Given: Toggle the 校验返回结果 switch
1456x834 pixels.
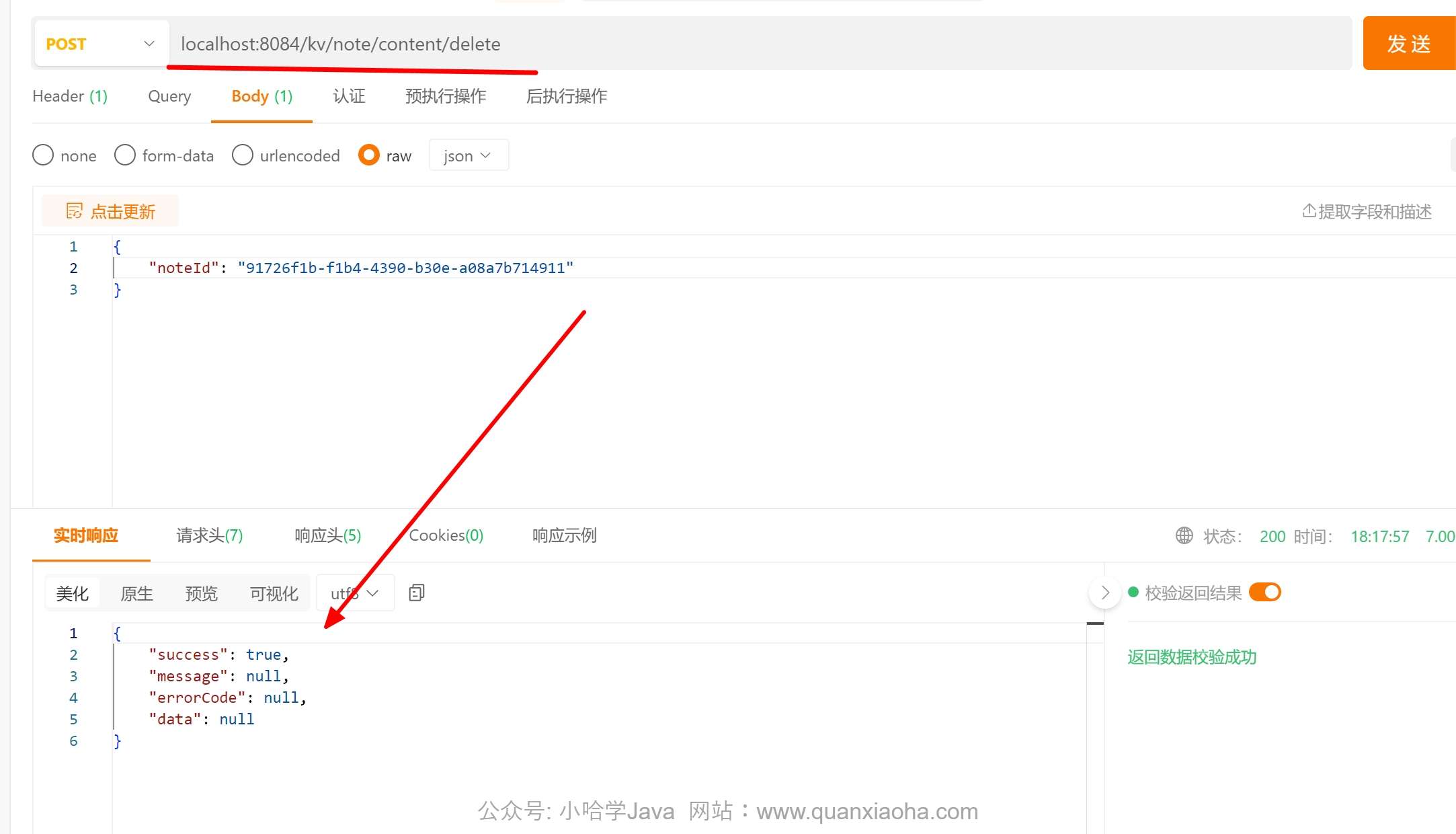Looking at the screenshot, I should pyautogui.click(x=1264, y=592).
